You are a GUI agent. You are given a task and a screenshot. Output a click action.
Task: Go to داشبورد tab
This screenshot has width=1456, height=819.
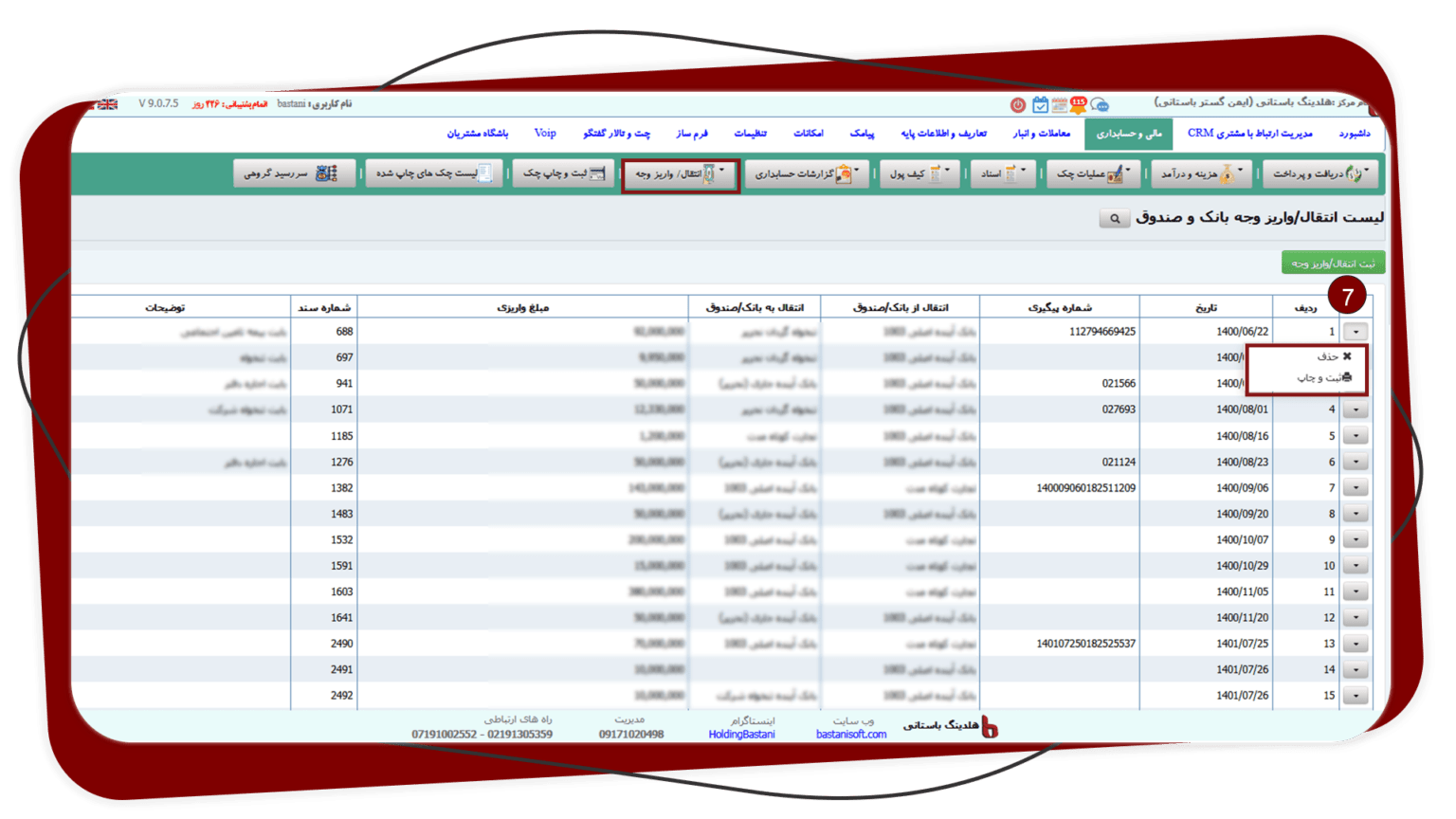coord(1354,134)
